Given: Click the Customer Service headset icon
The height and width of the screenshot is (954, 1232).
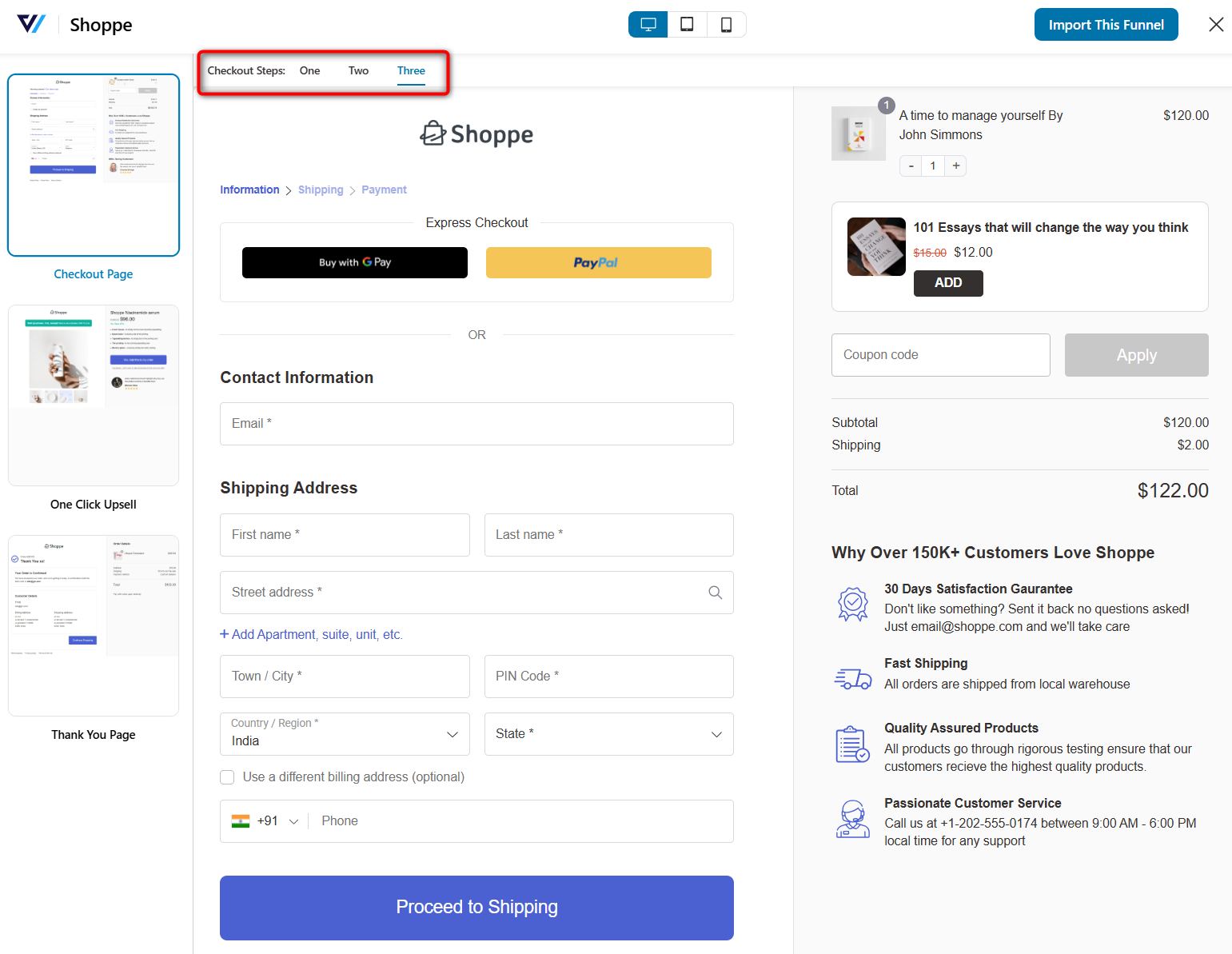Looking at the screenshot, I should coord(853,819).
